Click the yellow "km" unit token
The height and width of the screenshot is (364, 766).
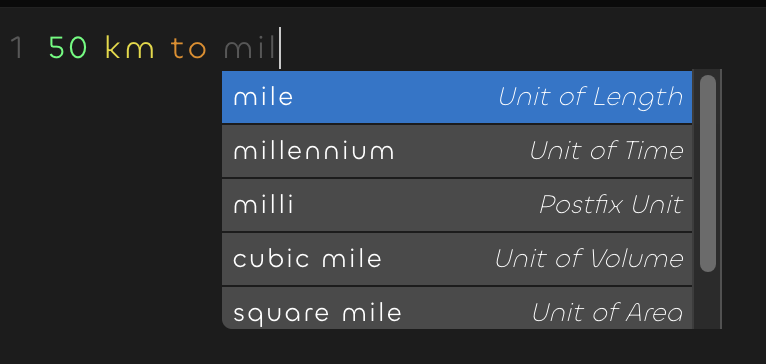[x=130, y=48]
